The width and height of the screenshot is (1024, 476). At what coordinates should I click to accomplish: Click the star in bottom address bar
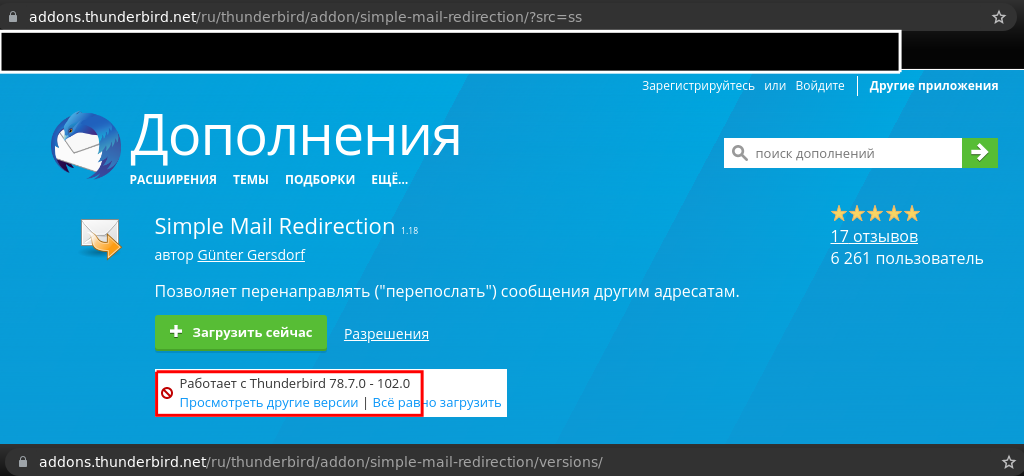1008,462
